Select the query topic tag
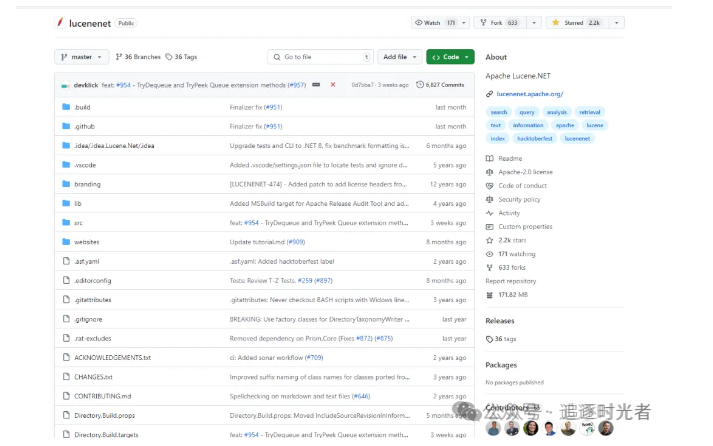The width and height of the screenshot is (713, 446). [x=527, y=112]
